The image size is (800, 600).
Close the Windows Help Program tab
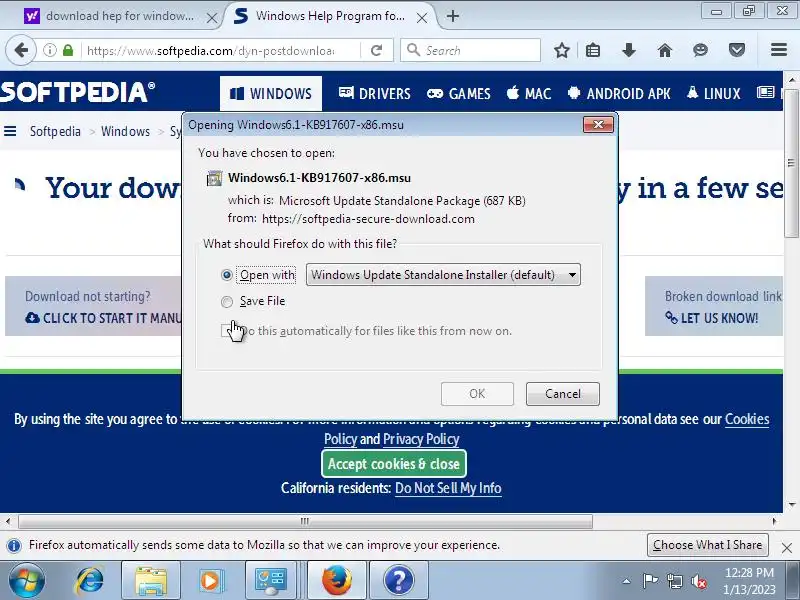click(x=422, y=18)
